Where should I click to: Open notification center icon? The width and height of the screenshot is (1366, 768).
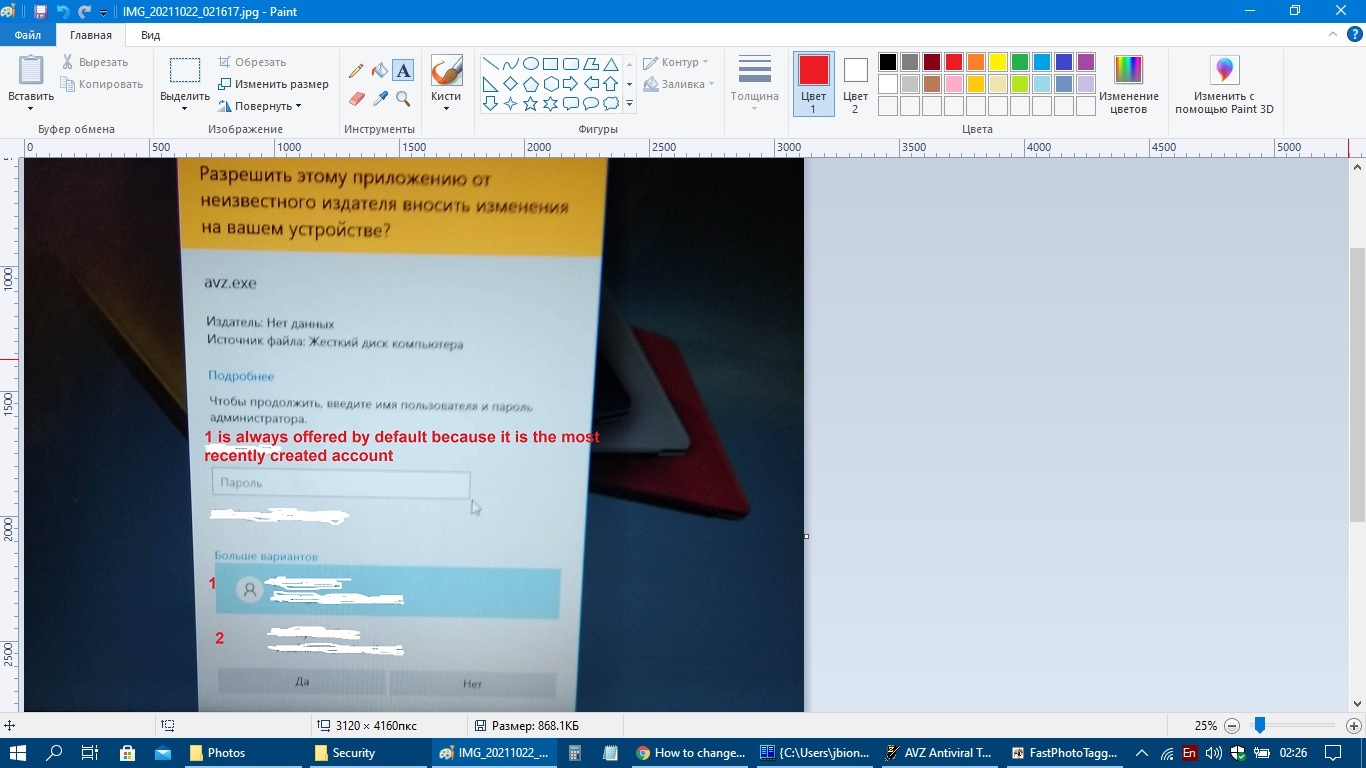[1332, 753]
